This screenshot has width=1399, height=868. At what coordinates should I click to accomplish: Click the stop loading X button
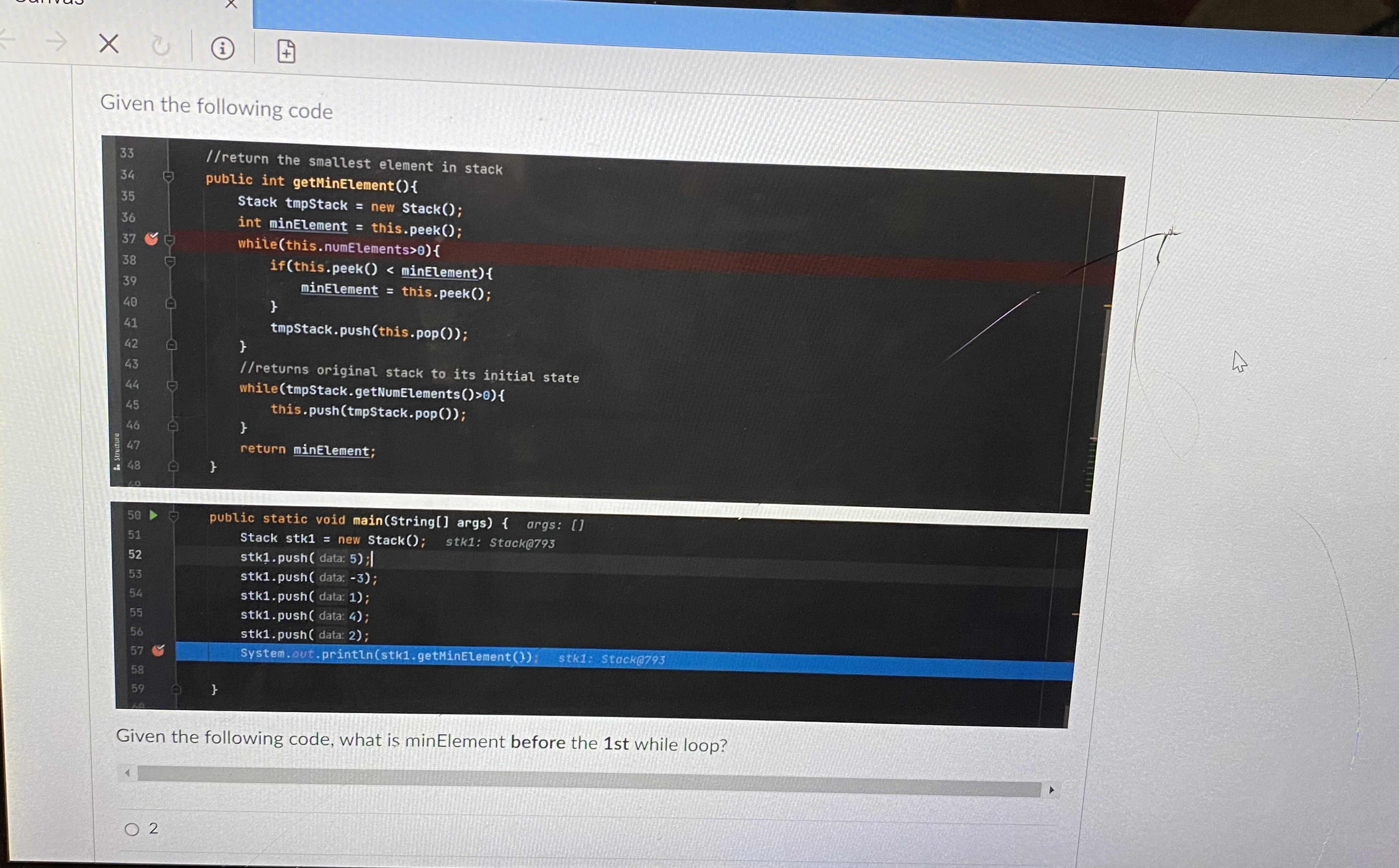coord(109,43)
